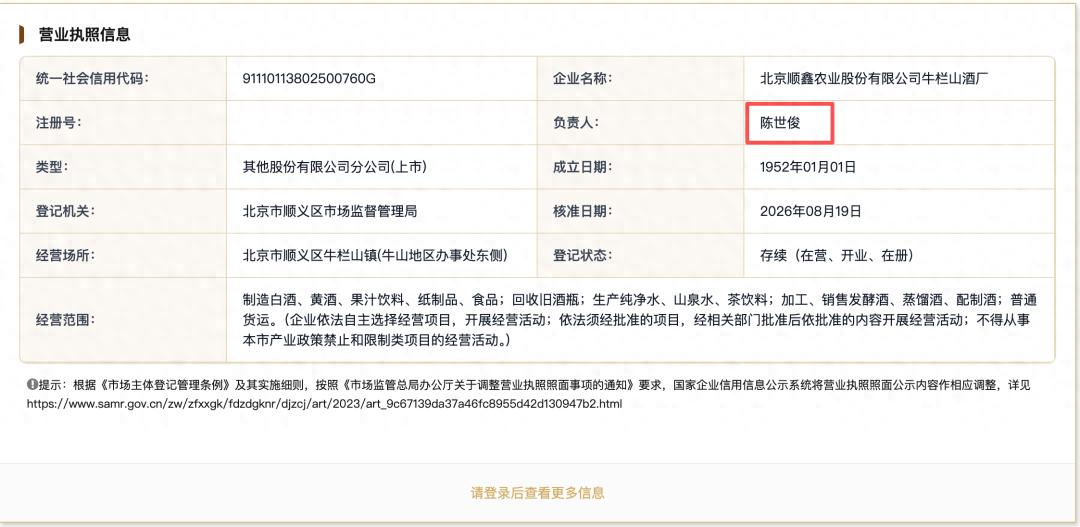Image resolution: width=1080 pixels, height=527 pixels.
Task: Open the samr.gov.cn notice URL
Action: (324, 404)
